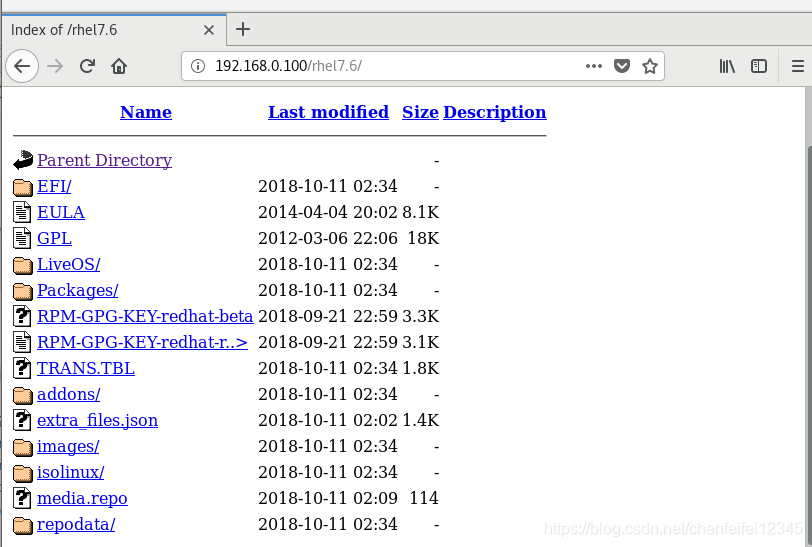Image resolution: width=812 pixels, height=547 pixels.
Task: Click the unknown-file icon beside TRANS.TBL
Action: point(22,368)
